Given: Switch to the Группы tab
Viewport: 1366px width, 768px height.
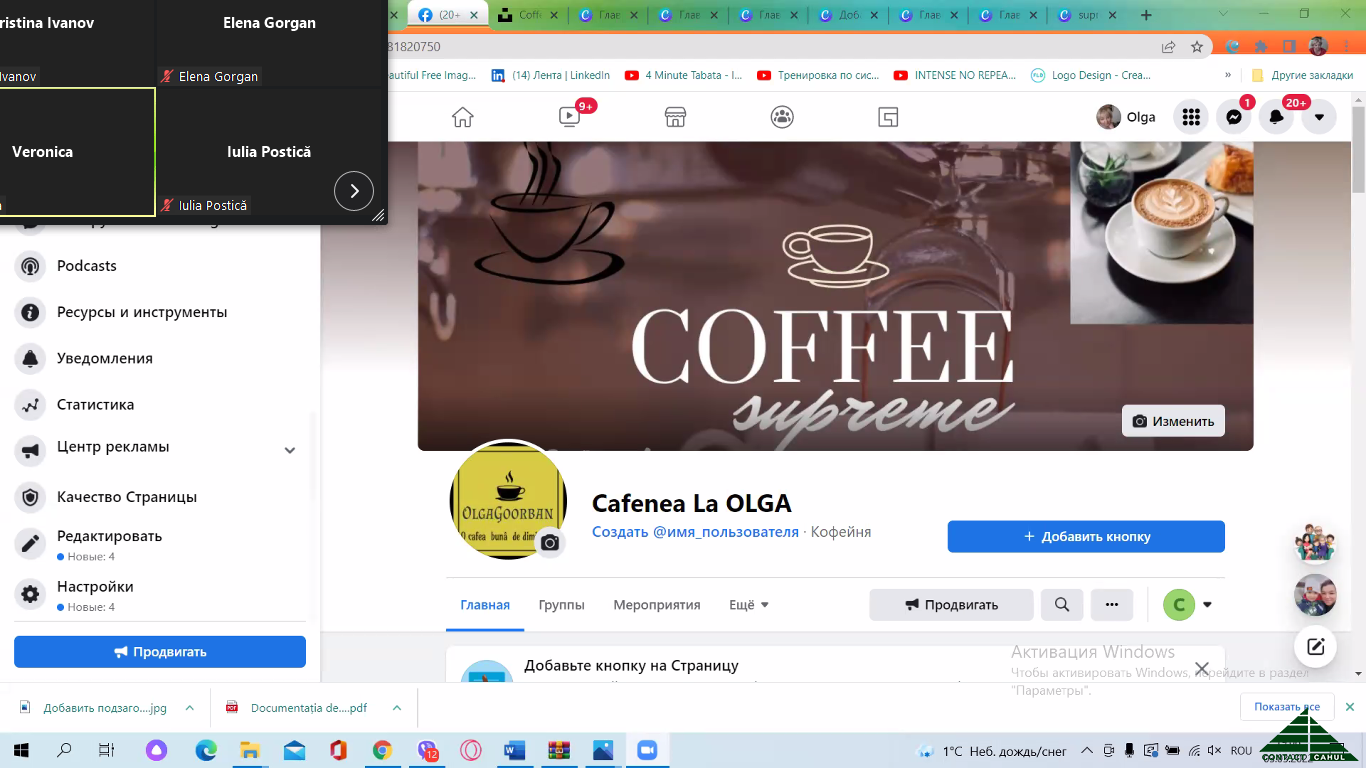Looking at the screenshot, I should click(x=561, y=605).
